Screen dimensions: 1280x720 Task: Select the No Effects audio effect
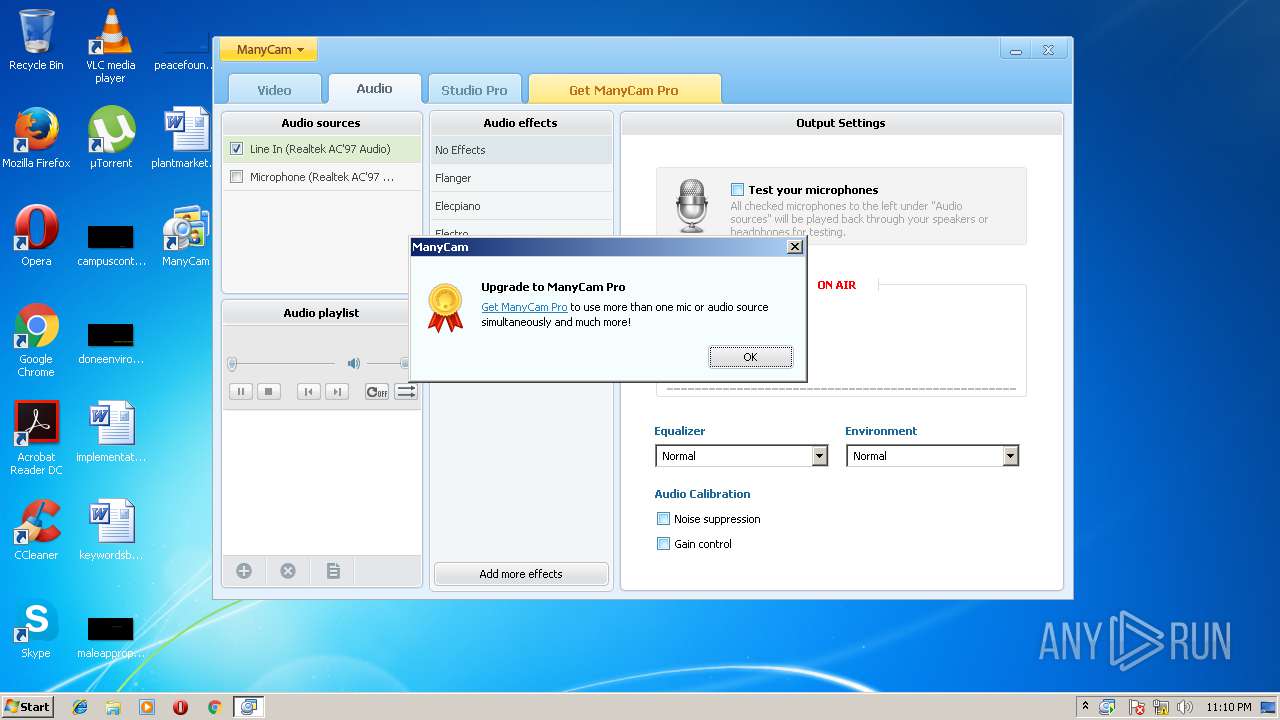[x=521, y=150]
